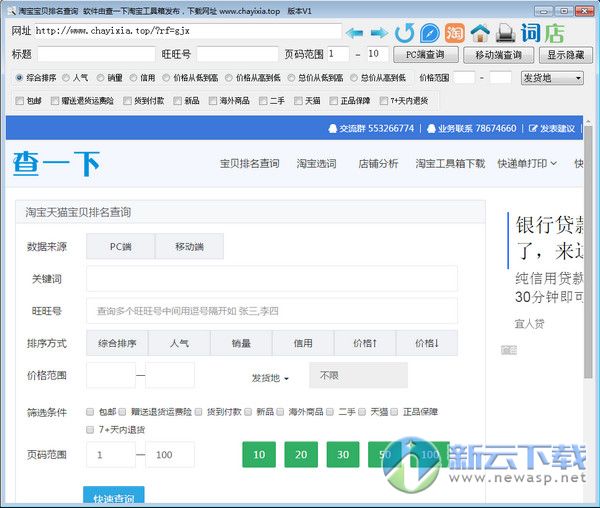Choose 销量 sort button in web form

click(241, 343)
